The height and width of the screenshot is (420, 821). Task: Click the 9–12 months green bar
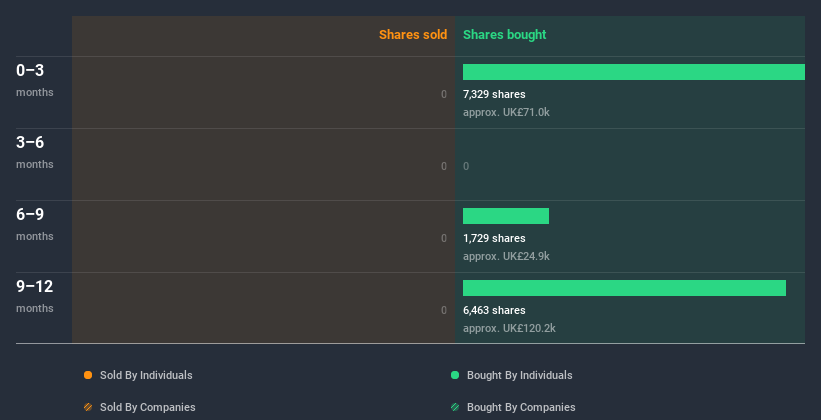click(x=624, y=288)
